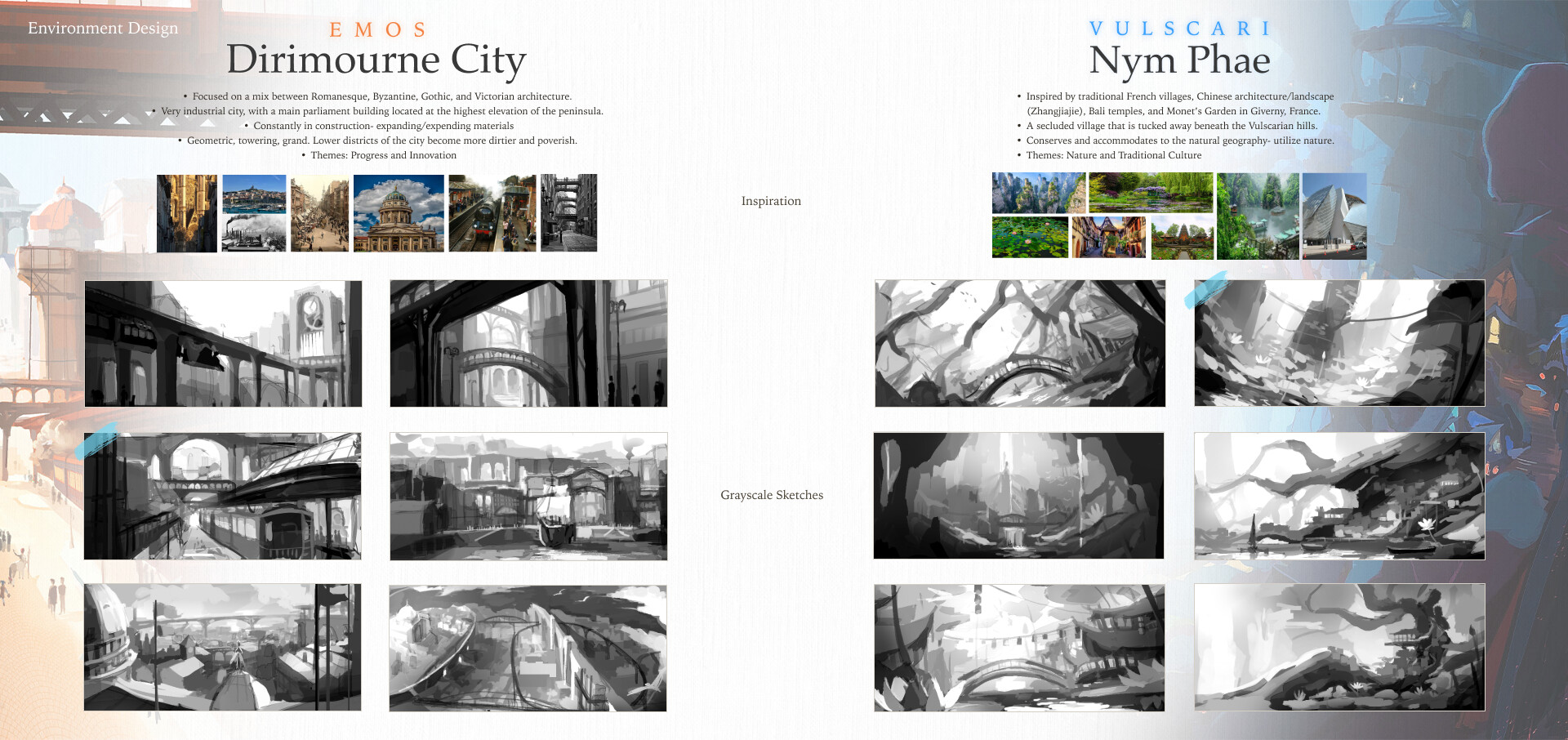1568x740 pixels.
Task: Click "Themes: Nature and Traditional Culture" text
Action: [x=1109, y=155]
